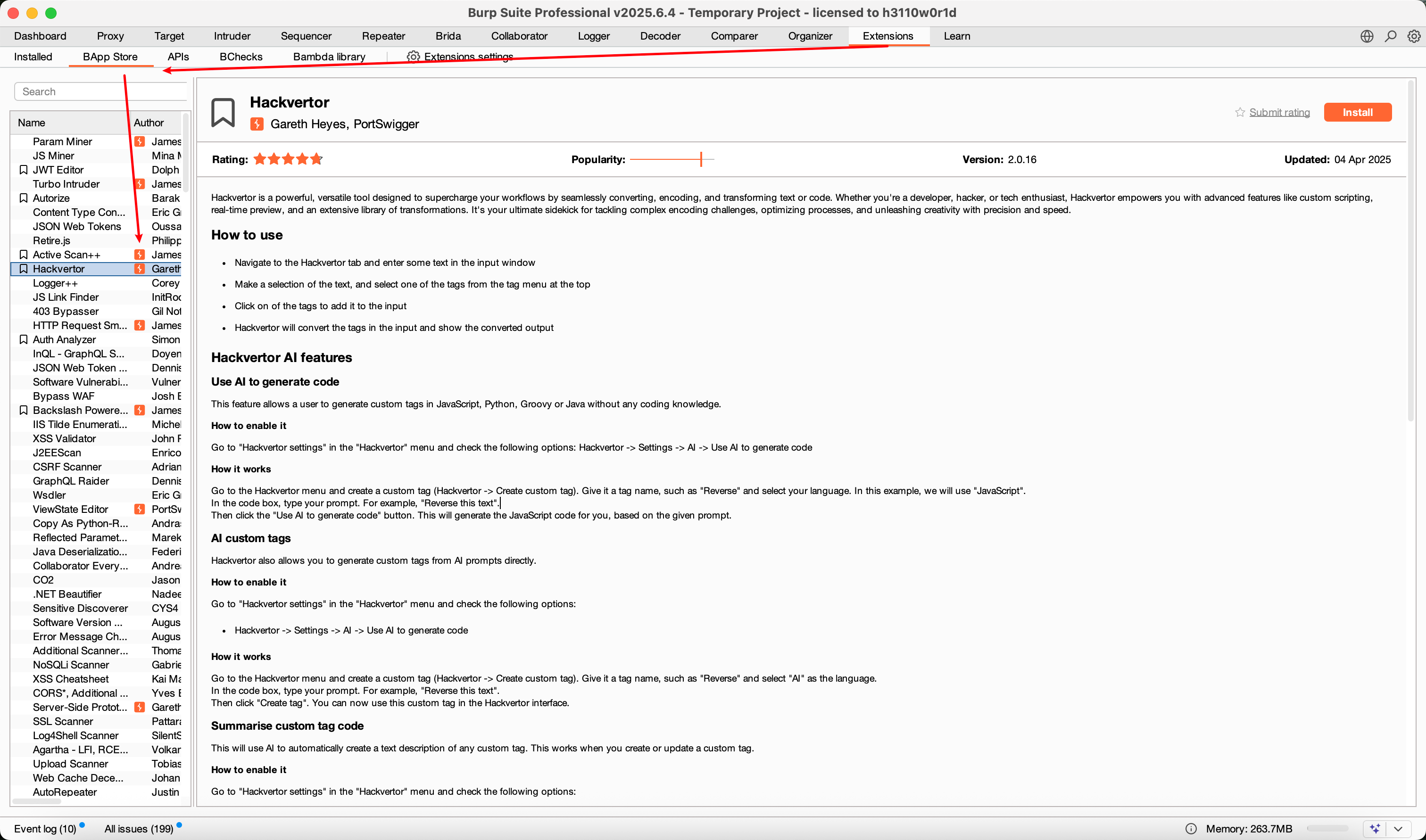Open Burp settings gear icon
This screenshot has width=1426, height=840.
[x=1414, y=36]
